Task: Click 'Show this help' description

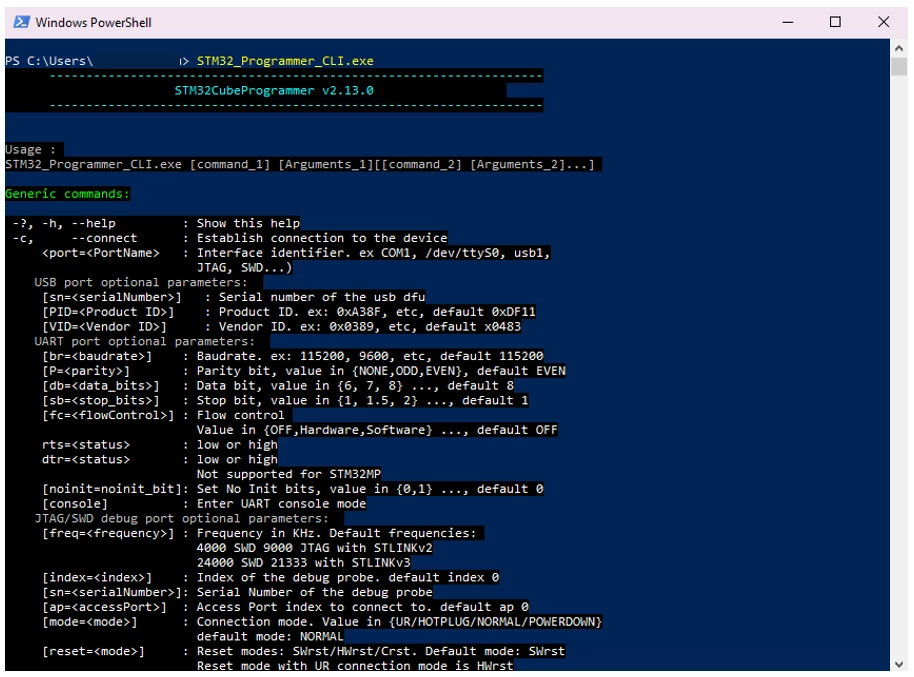Action: [x=248, y=223]
